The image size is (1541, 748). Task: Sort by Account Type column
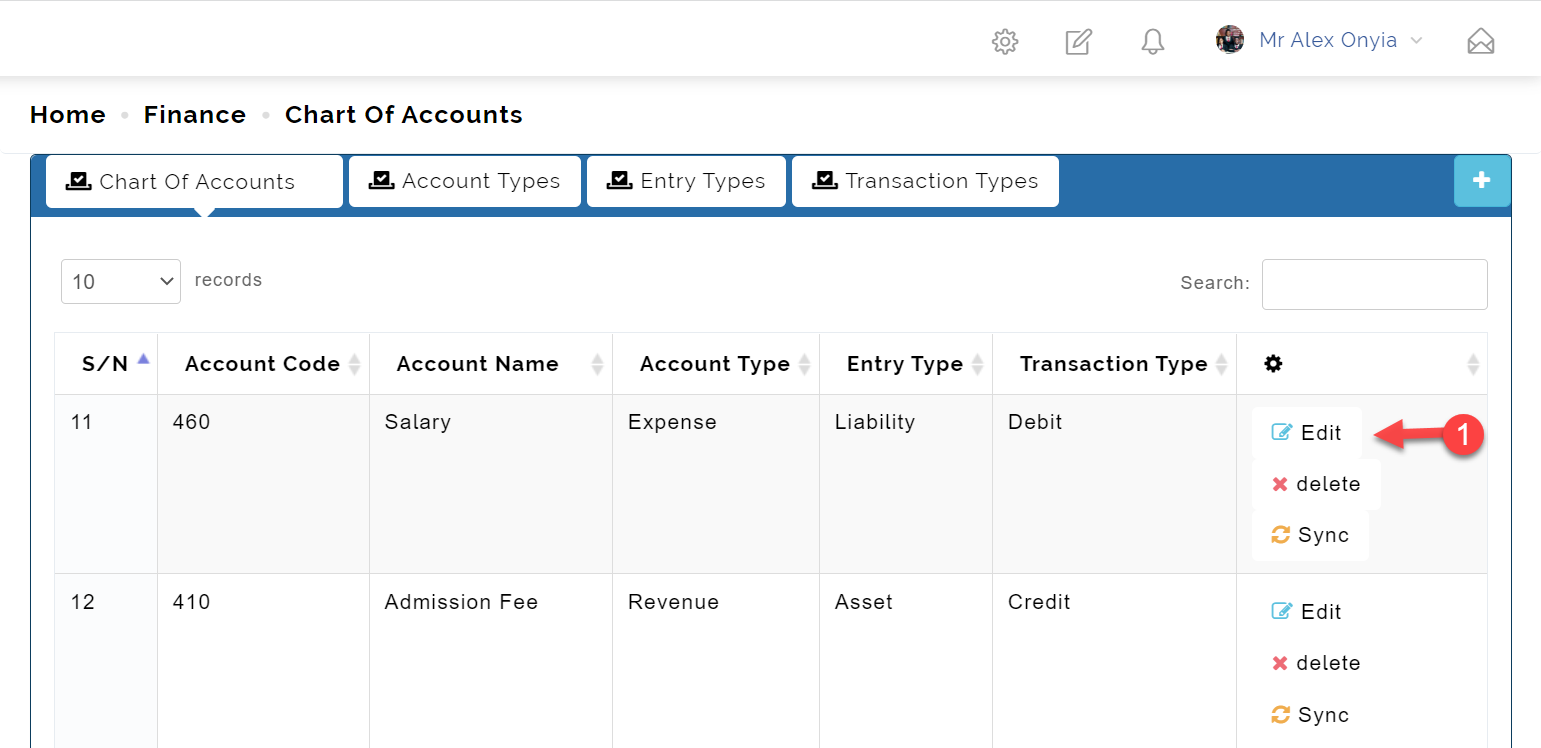716,364
